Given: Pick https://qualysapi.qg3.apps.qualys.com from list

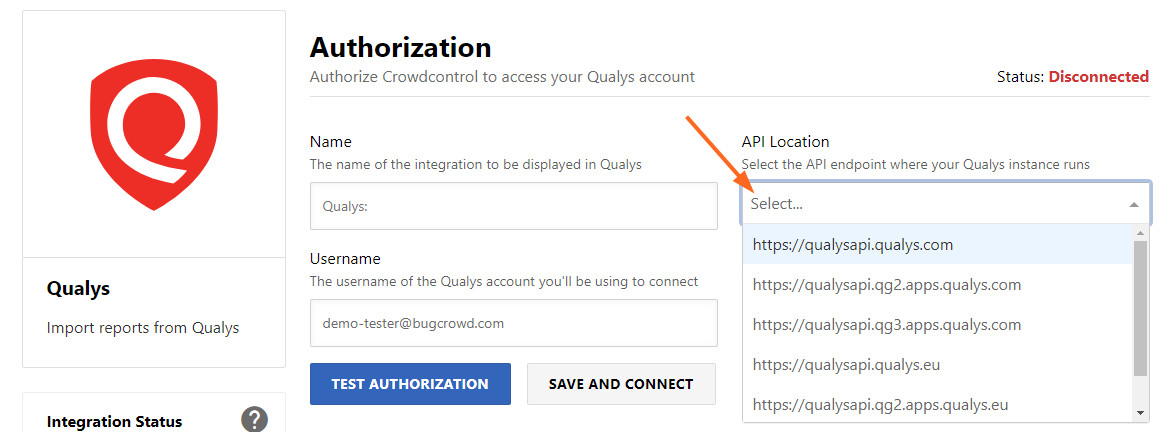Looking at the screenshot, I should pyautogui.click(x=938, y=325).
